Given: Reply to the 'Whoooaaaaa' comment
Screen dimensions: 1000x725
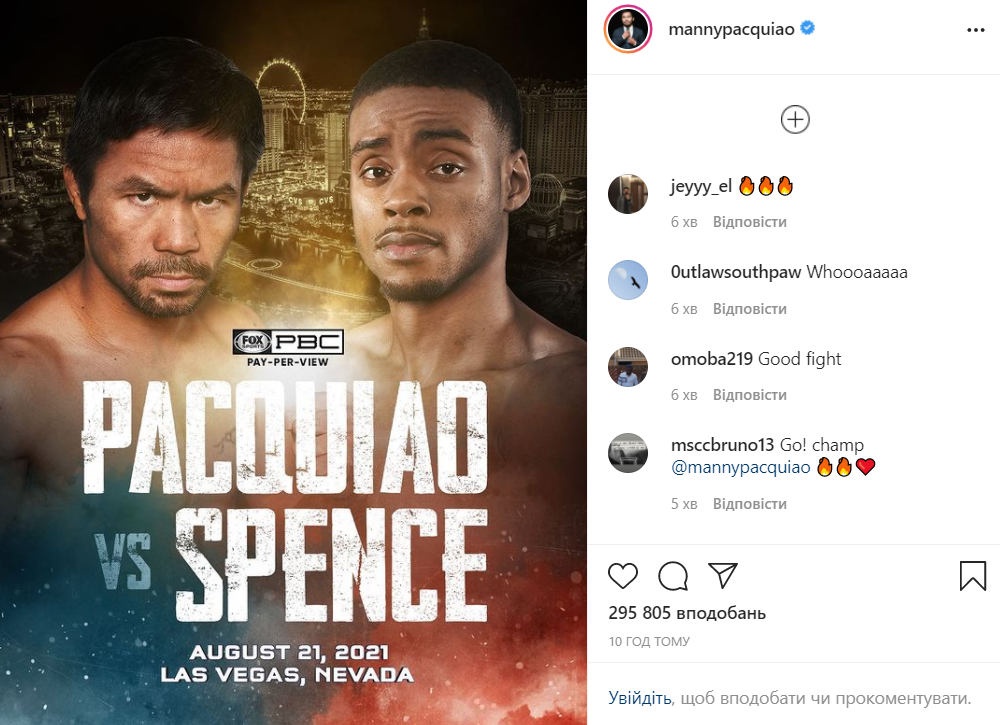Looking at the screenshot, I should 749,309.
